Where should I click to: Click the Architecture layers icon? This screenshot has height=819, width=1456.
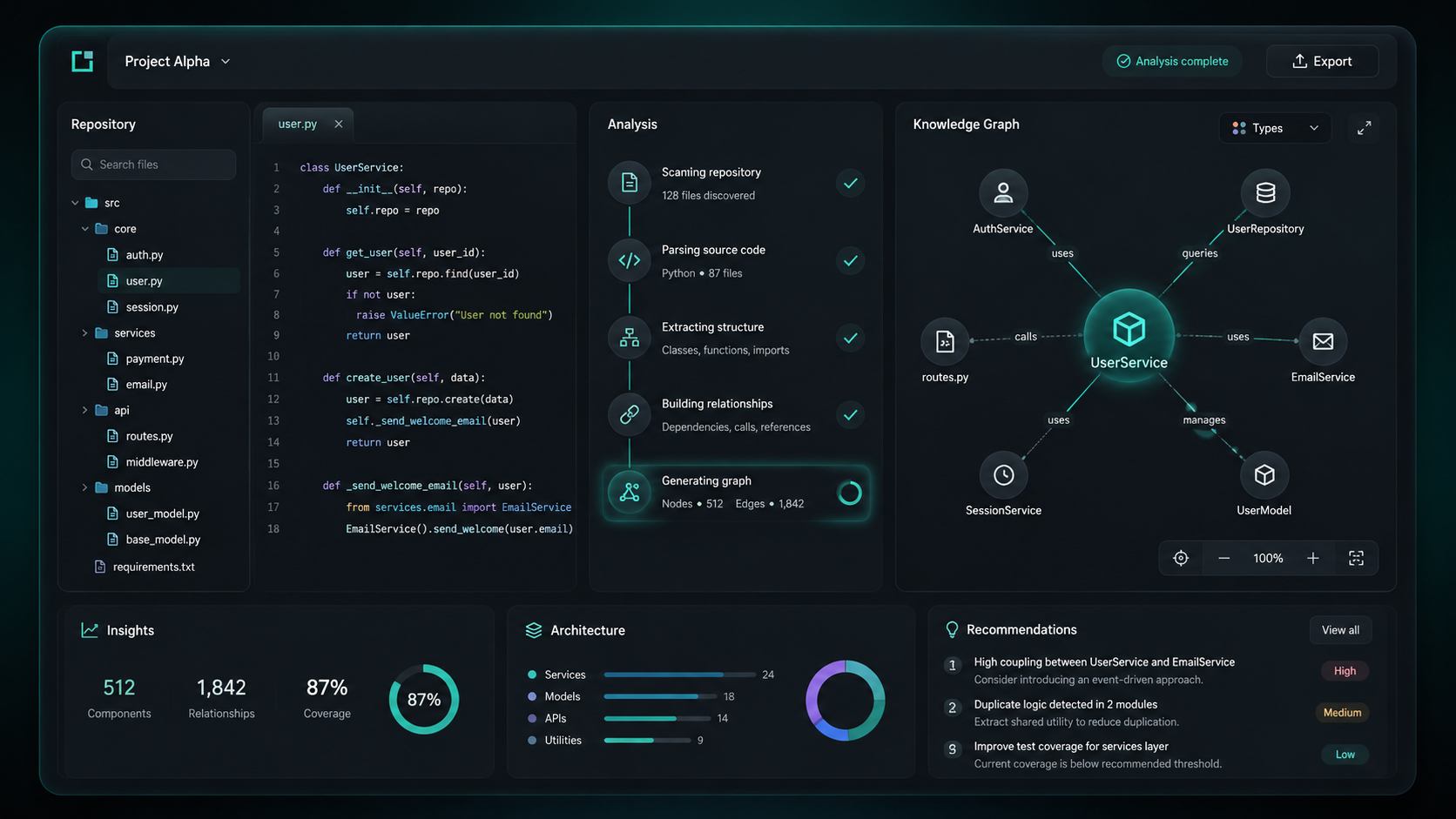(534, 630)
